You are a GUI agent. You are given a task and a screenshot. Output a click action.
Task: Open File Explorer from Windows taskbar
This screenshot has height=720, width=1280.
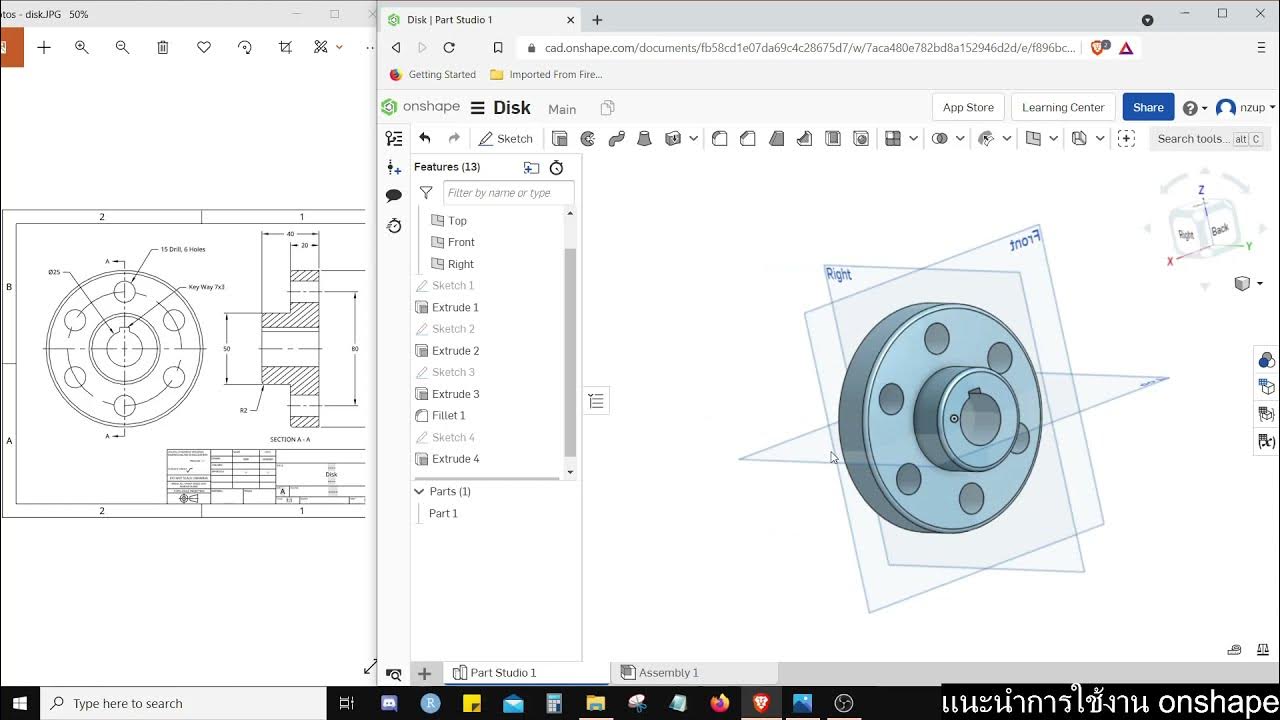tap(596, 703)
